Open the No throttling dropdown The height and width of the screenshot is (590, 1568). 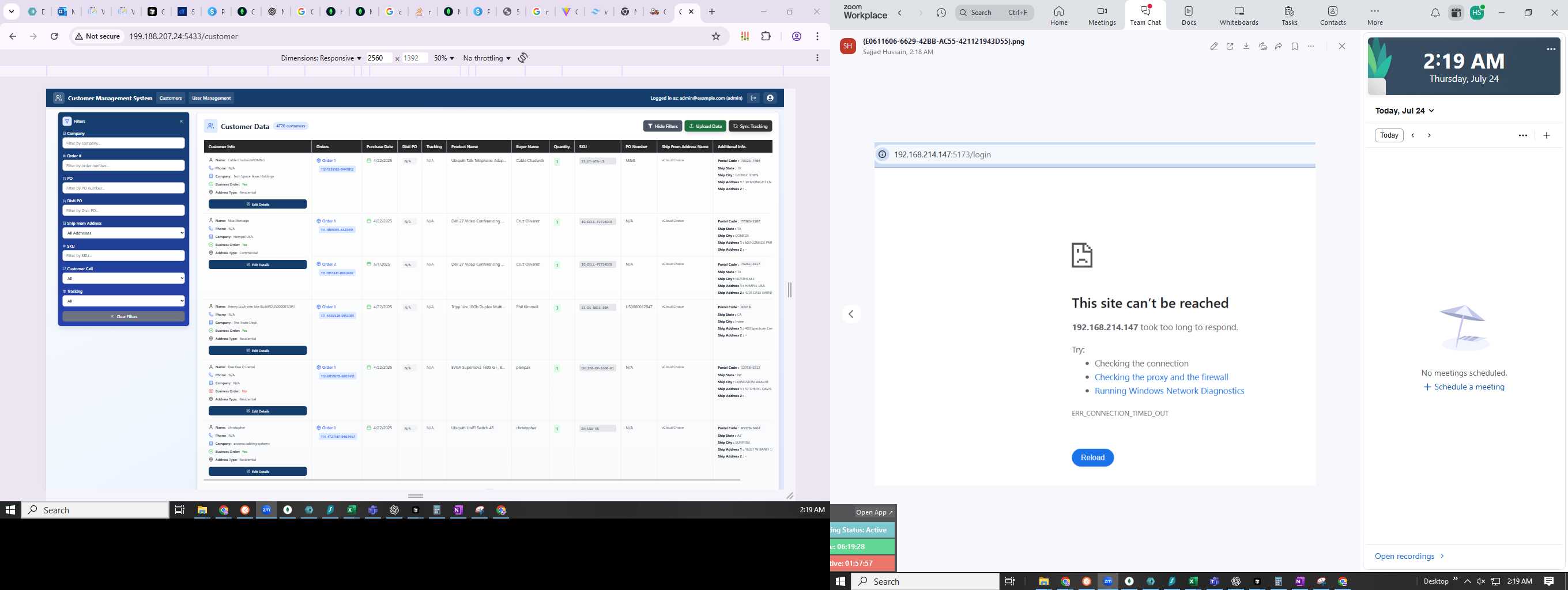point(487,58)
